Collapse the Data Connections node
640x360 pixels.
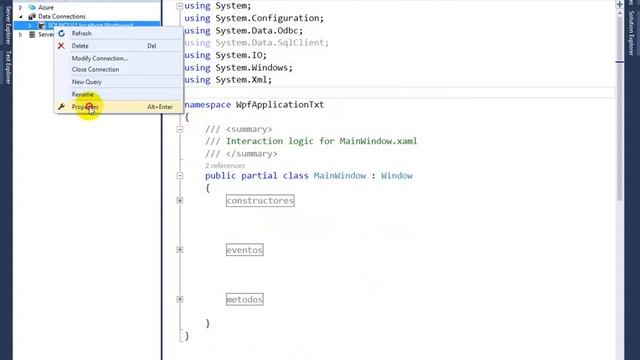pyautogui.click(x=20, y=16)
